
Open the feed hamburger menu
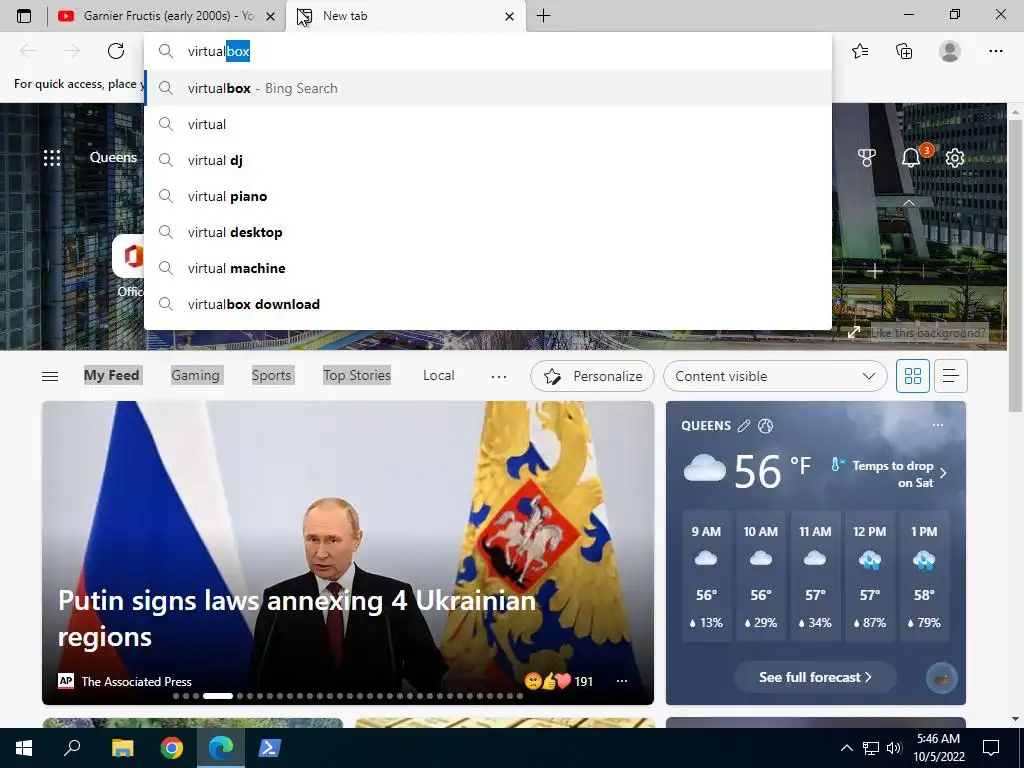click(x=50, y=376)
